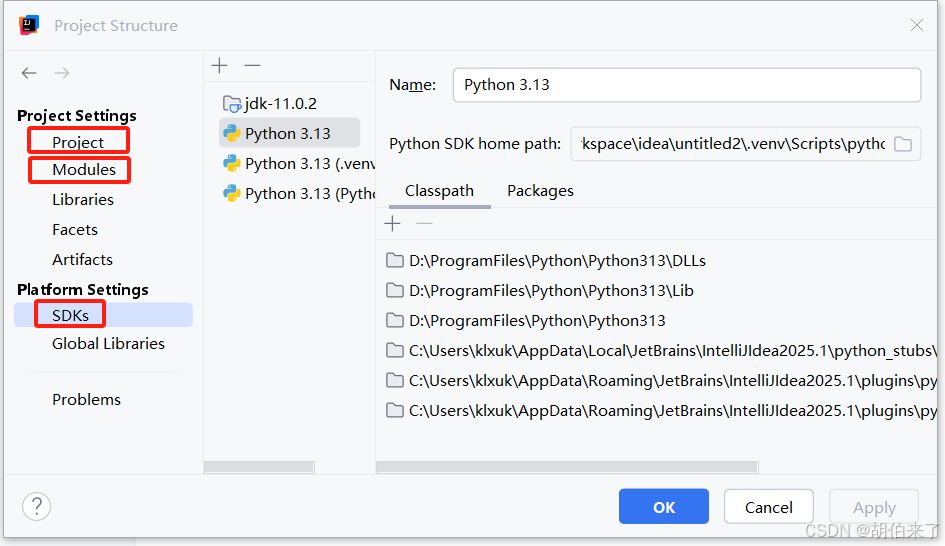The width and height of the screenshot is (945, 546).
Task: Click classpath list horizontal scrollbar
Action: pyautogui.click(x=567, y=468)
